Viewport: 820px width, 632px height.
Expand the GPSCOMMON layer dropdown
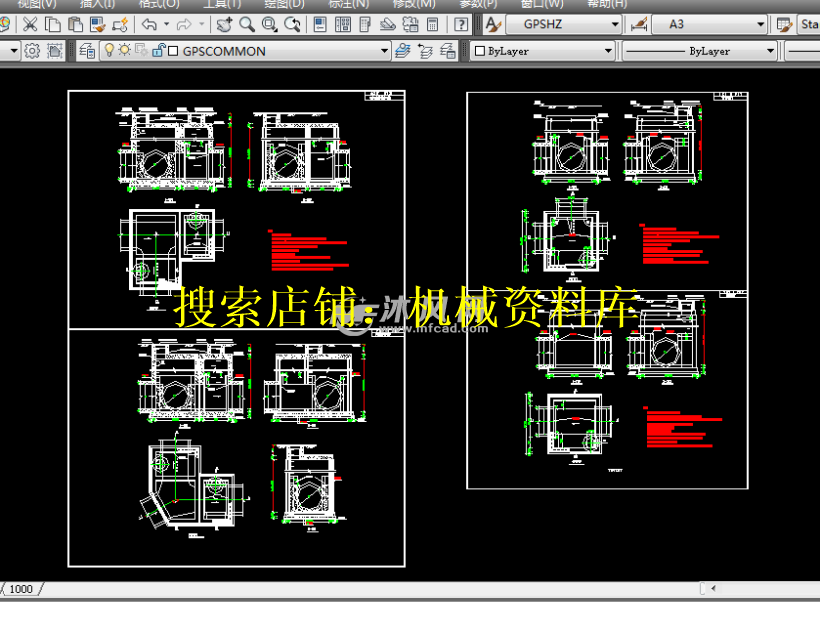(x=384, y=51)
